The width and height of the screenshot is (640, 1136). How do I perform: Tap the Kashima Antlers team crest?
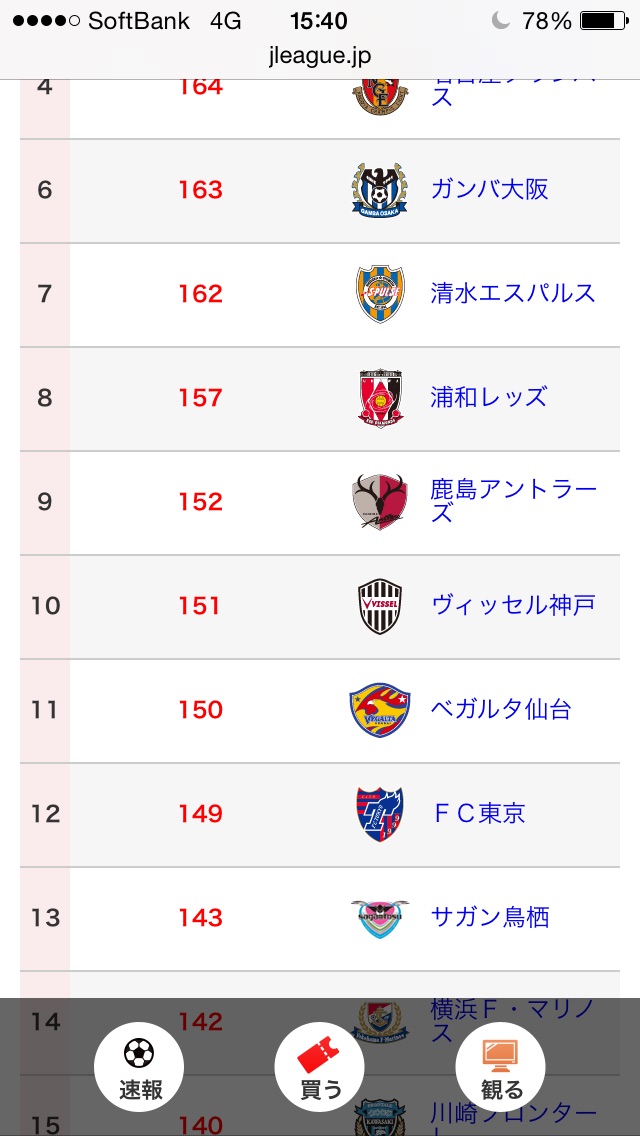(380, 502)
